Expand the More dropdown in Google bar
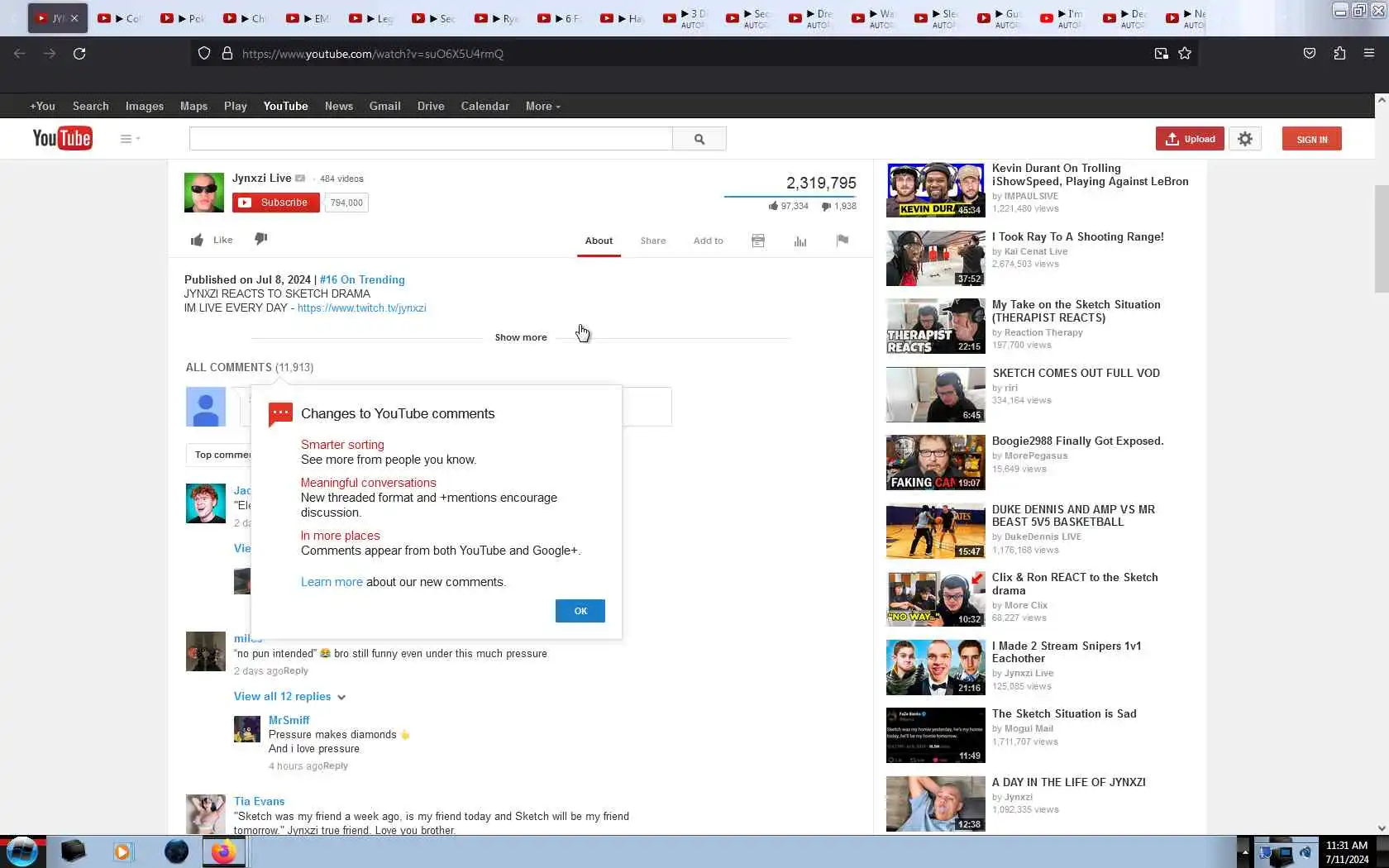This screenshot has height=868, width=1389. (x=542, y=106)
